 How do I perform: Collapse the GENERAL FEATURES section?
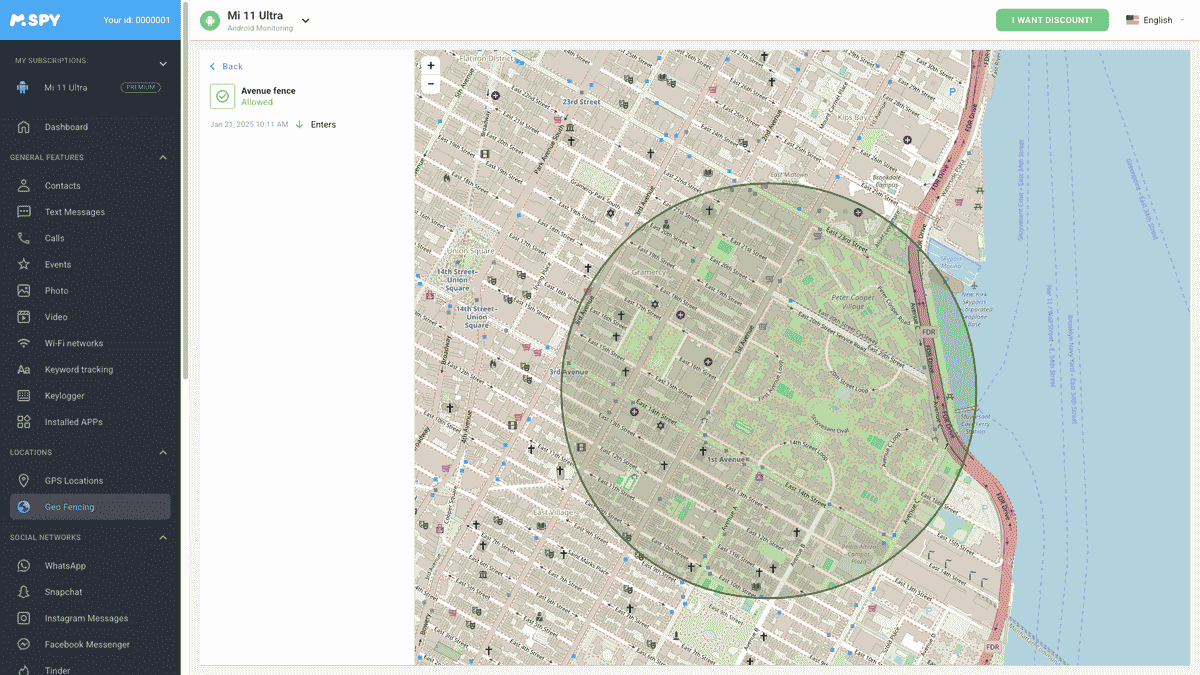pyautogui.click(x=162, y=157)
